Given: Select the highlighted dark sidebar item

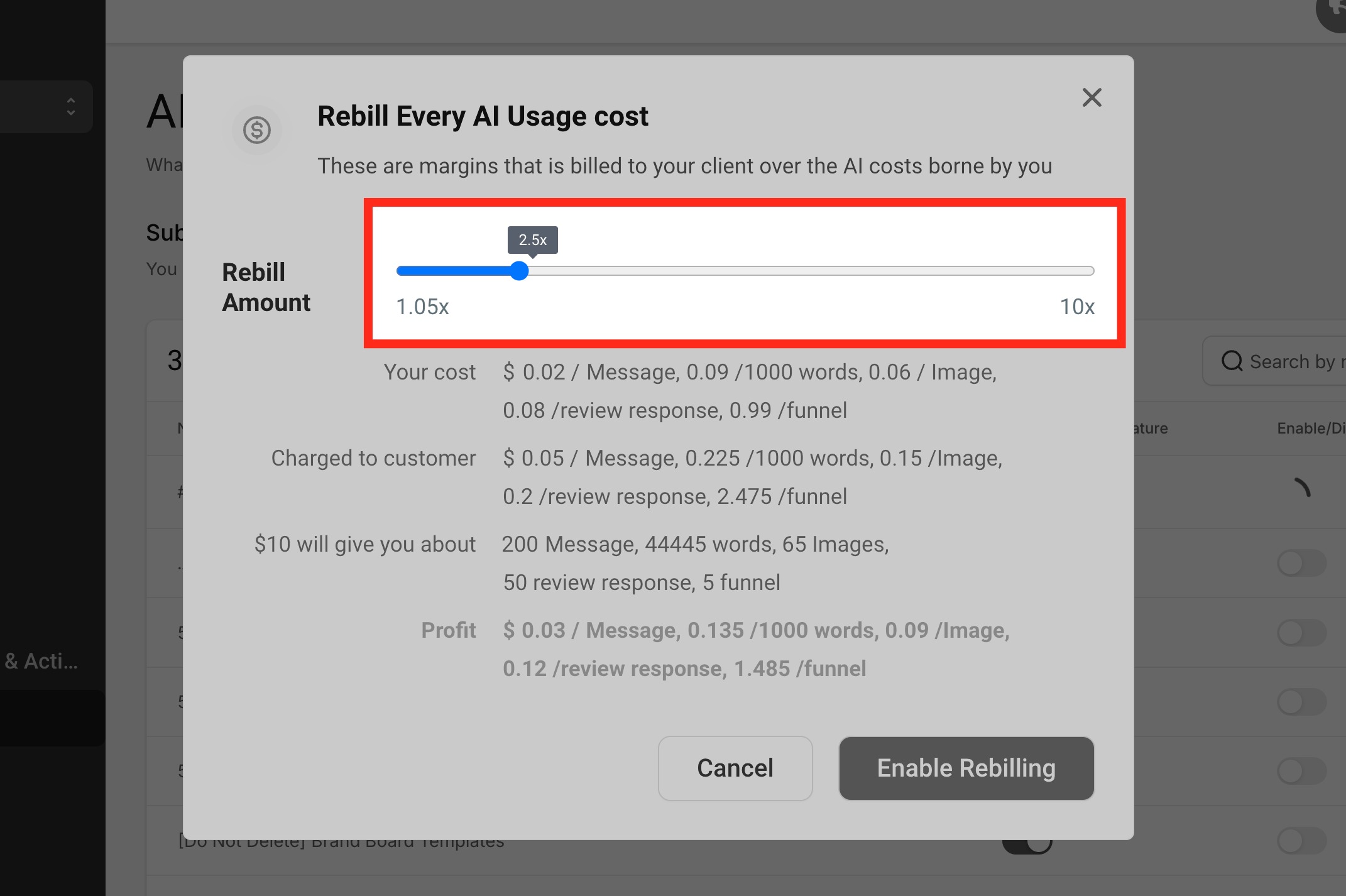Looking at the screenshot, I should (52, 718).
